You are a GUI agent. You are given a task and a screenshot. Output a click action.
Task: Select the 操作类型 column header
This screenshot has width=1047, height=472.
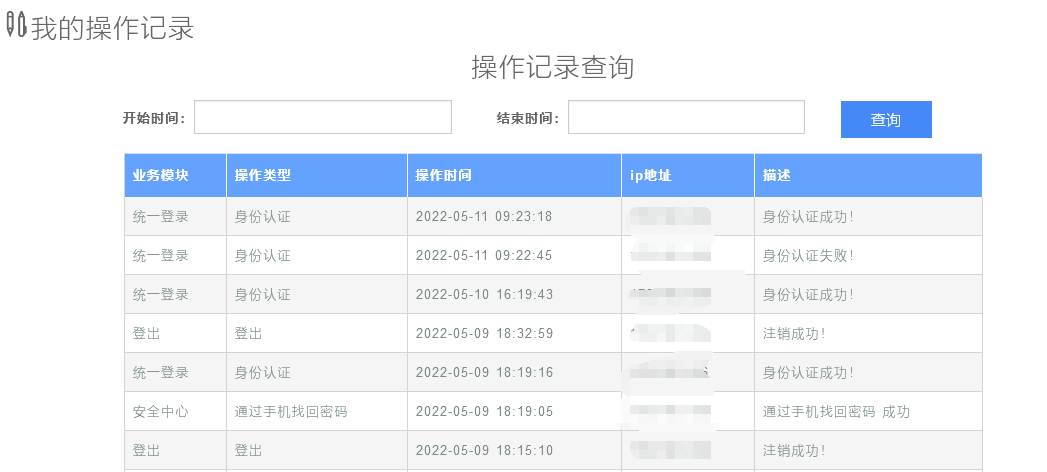click(x=263, y=175)
